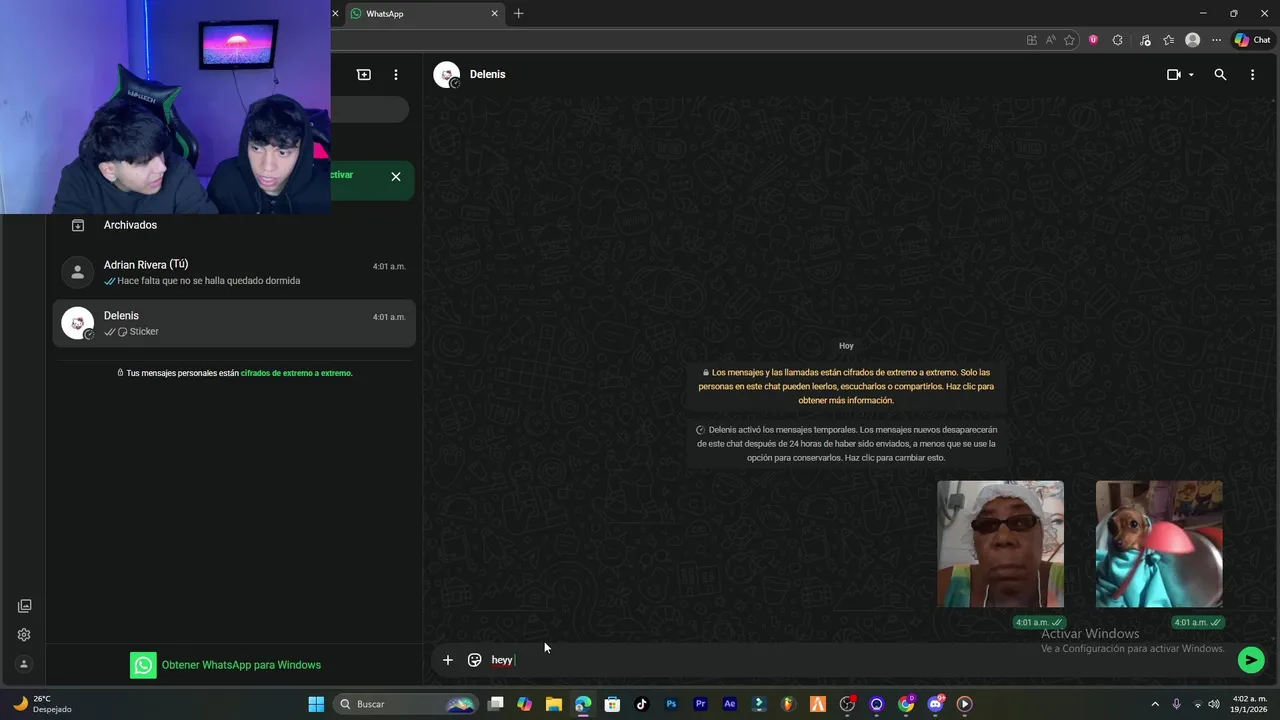This screenshot has height=720, width=1280.
Task: Open WhatsApp settings gear icon
Action: [24, 635]
